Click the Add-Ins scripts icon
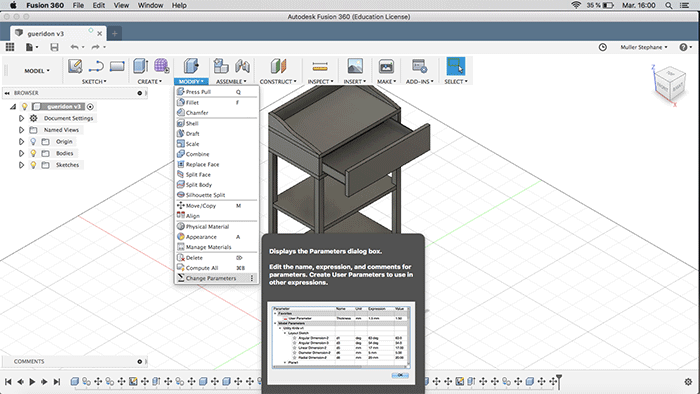Image resolution: width=700 pixels, height=394 pixels. [x=419, y=66]
